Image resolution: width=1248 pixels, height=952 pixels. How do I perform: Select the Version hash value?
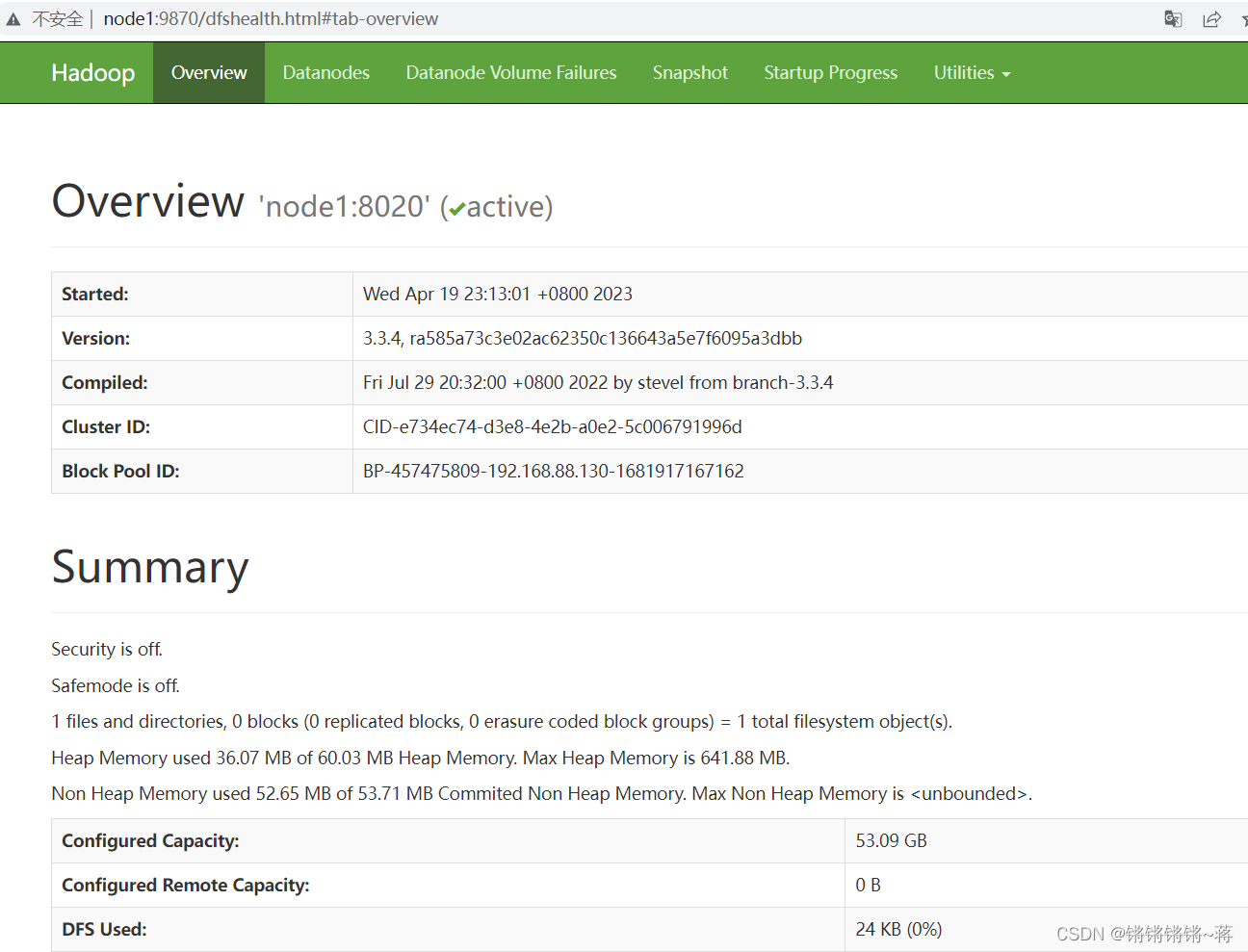click(x=583, y=339)
